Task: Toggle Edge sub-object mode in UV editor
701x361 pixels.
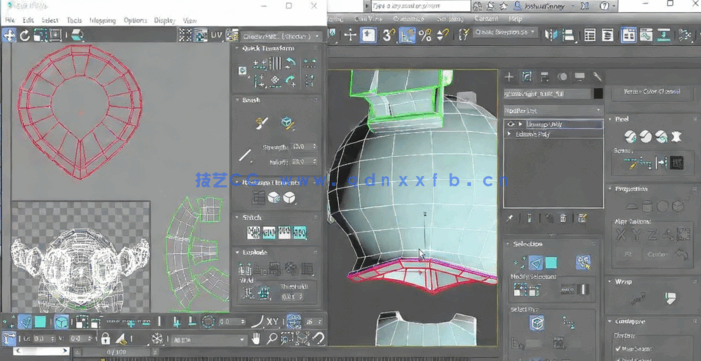Action: (25, 322)
